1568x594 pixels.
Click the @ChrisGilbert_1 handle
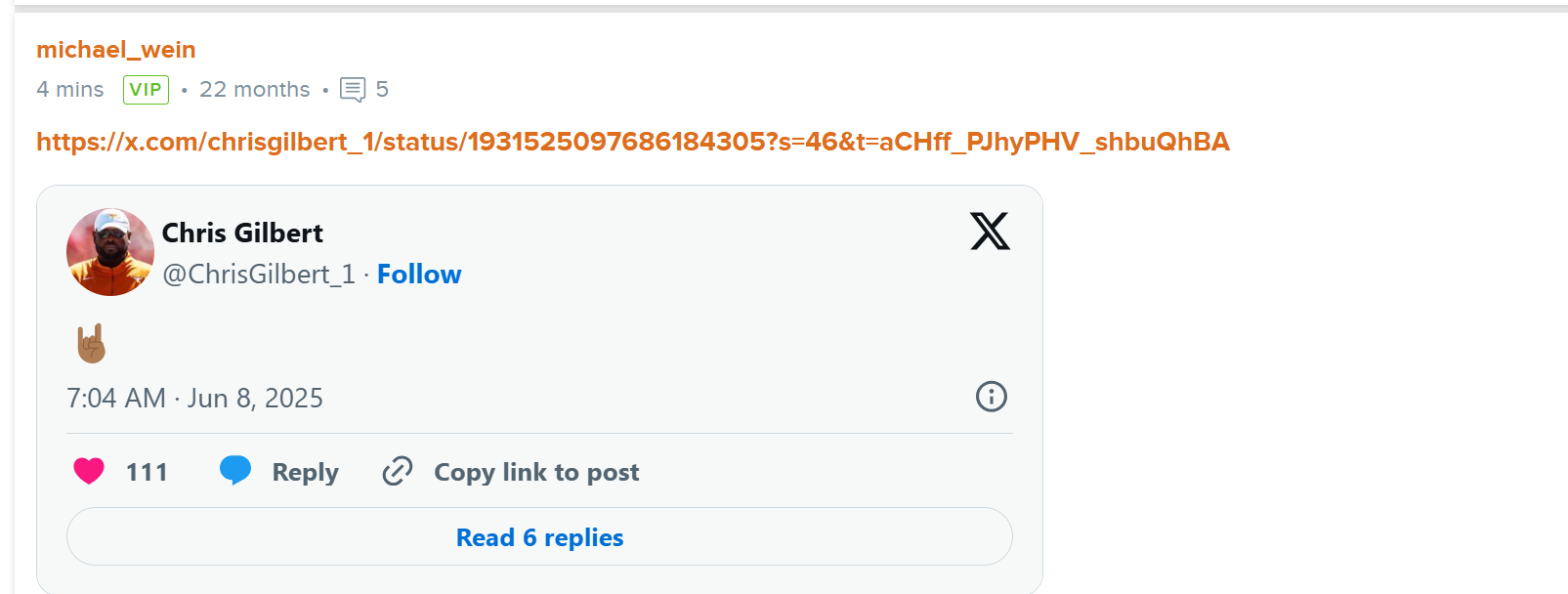tap(258, 275)
